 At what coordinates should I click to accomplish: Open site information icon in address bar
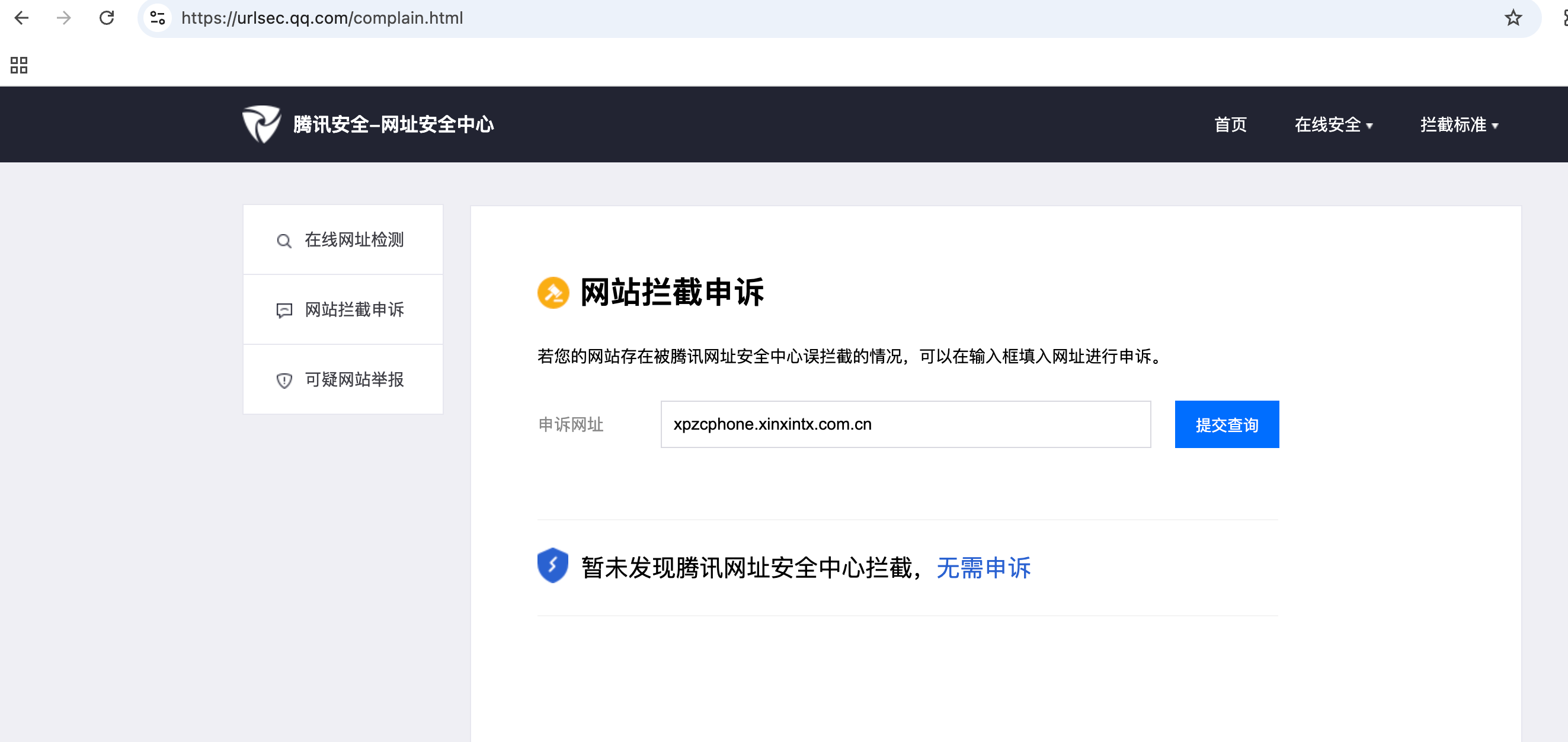click(x=158, y=18)
